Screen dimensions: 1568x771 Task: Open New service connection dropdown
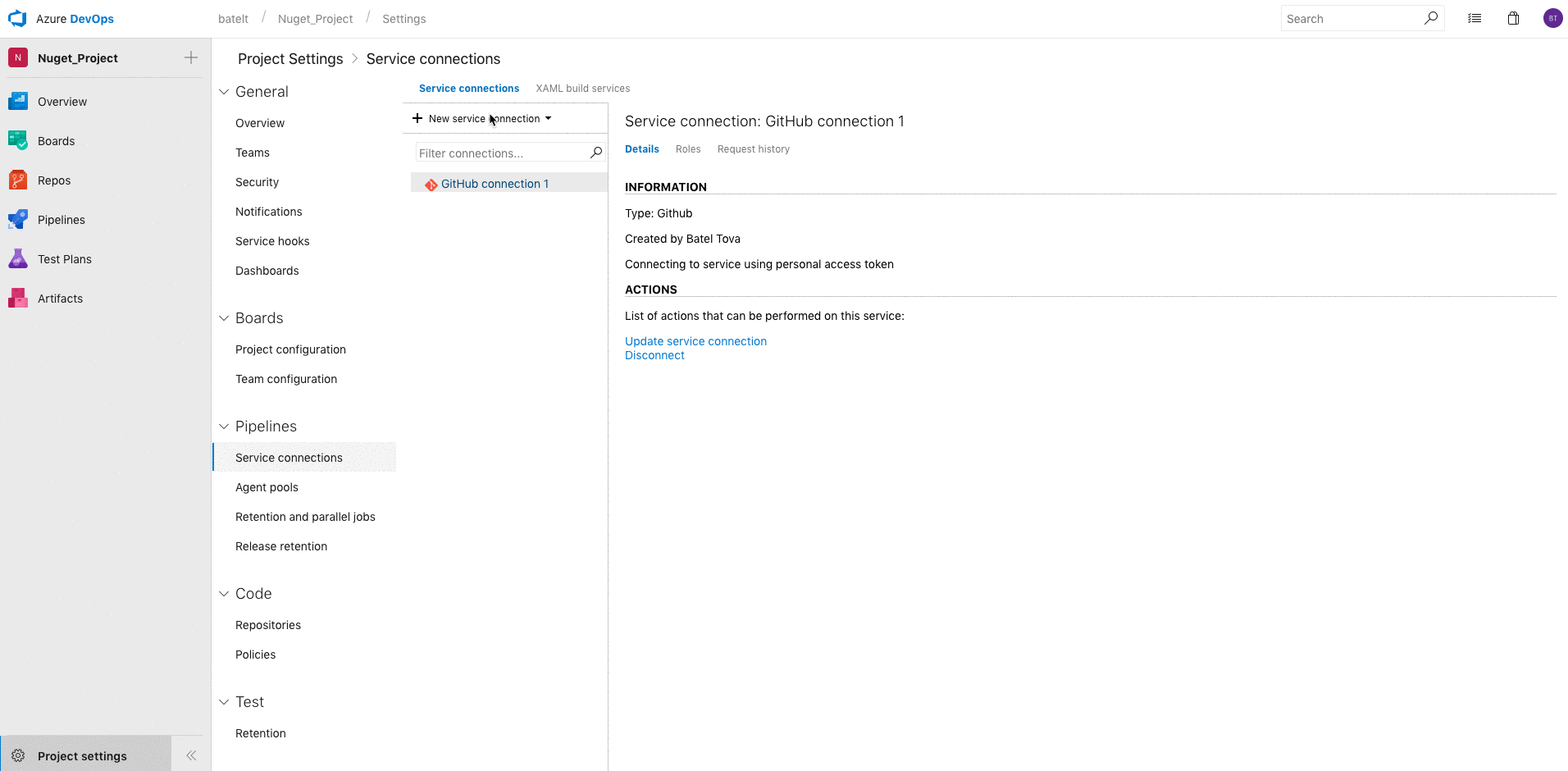click(x=482, y=119)
